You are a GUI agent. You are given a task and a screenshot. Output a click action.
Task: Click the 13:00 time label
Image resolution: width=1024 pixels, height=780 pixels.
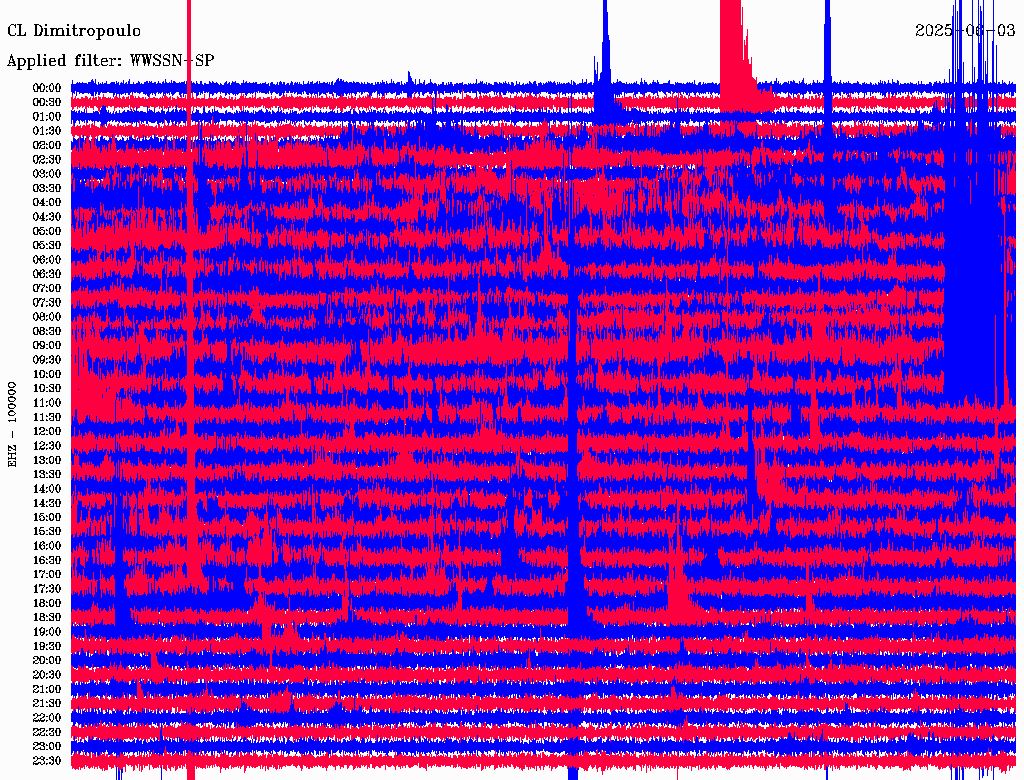(47, 461)
